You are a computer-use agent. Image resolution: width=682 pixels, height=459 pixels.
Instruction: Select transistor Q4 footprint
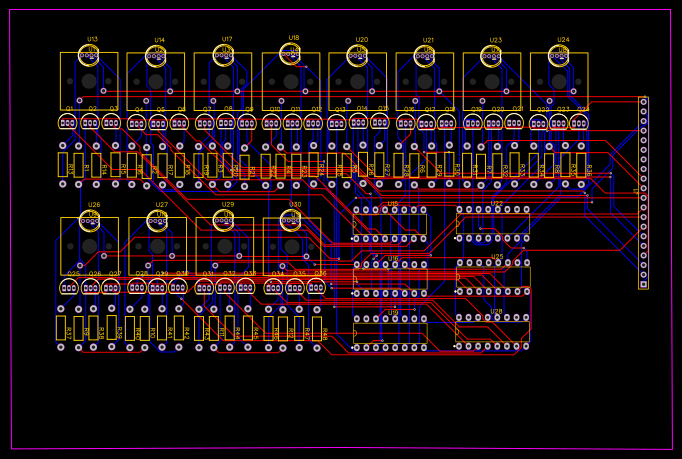pos(137,123)
